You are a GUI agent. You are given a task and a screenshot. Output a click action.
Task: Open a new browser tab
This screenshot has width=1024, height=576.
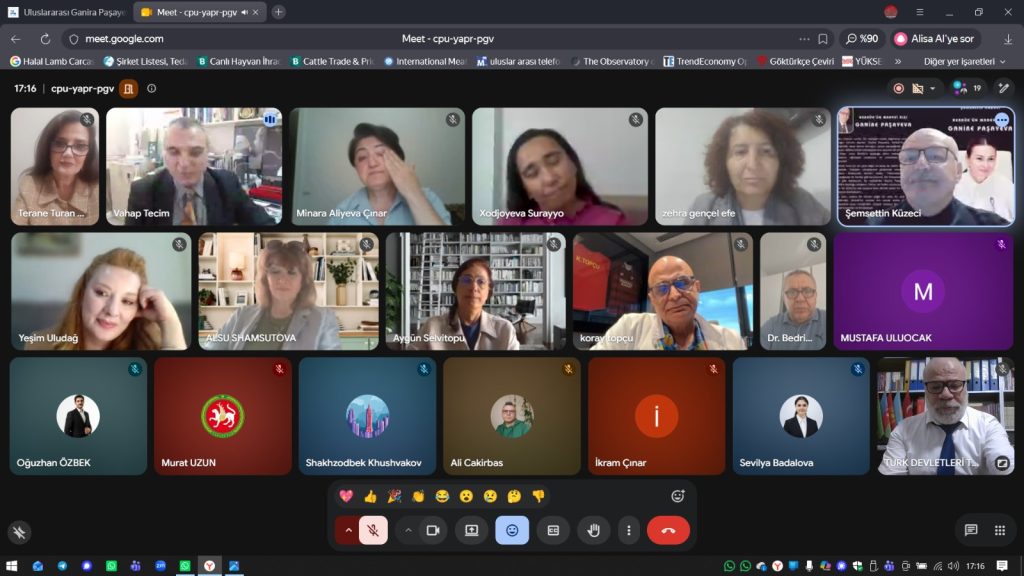(x=278, y=12)
